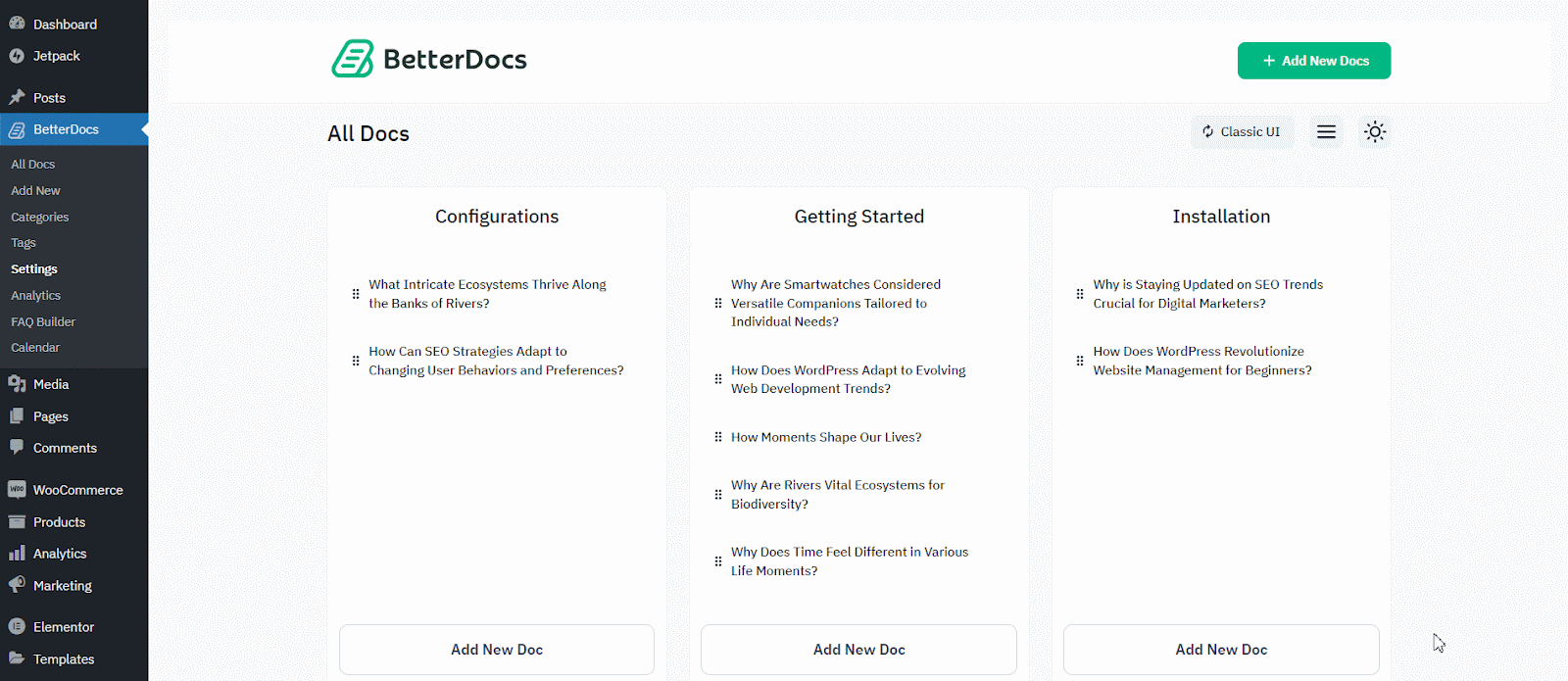The width and height of the screenshot is (1568, 681).
Task: Open Tags submenu item
Action: click(x=24, y=243)
